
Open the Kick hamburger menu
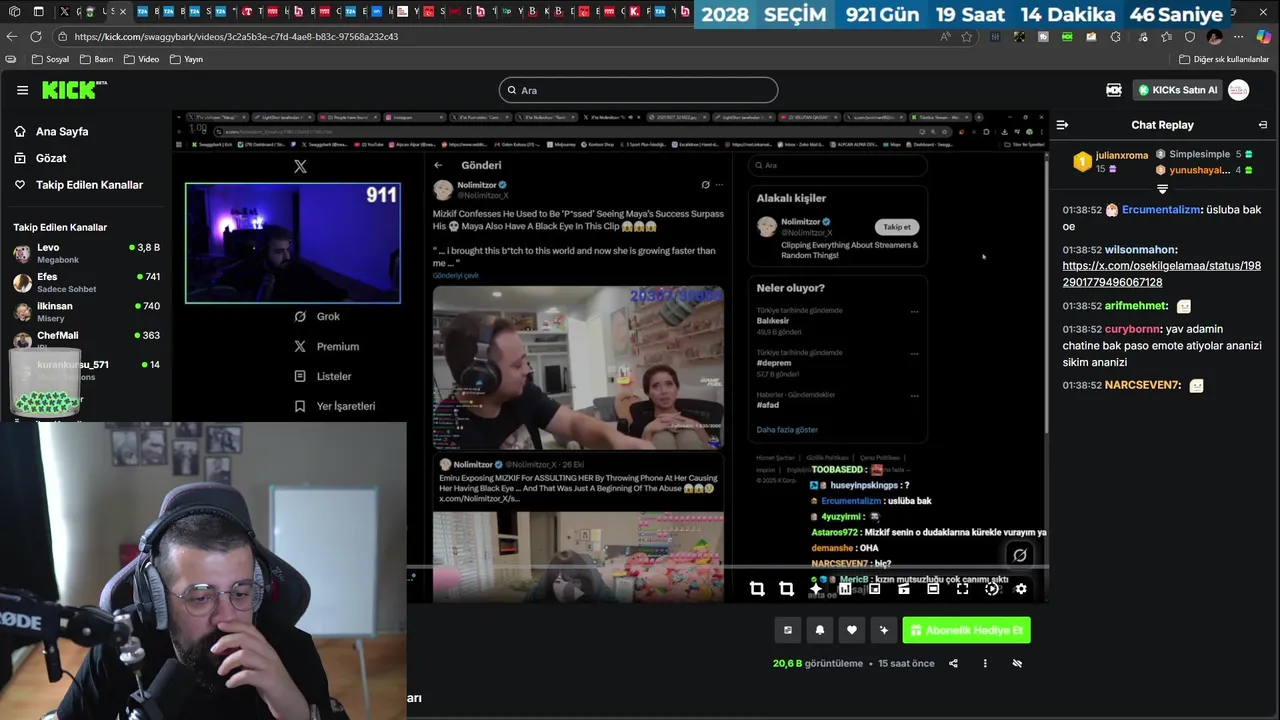pyautogui.click(x=22, y=90)
